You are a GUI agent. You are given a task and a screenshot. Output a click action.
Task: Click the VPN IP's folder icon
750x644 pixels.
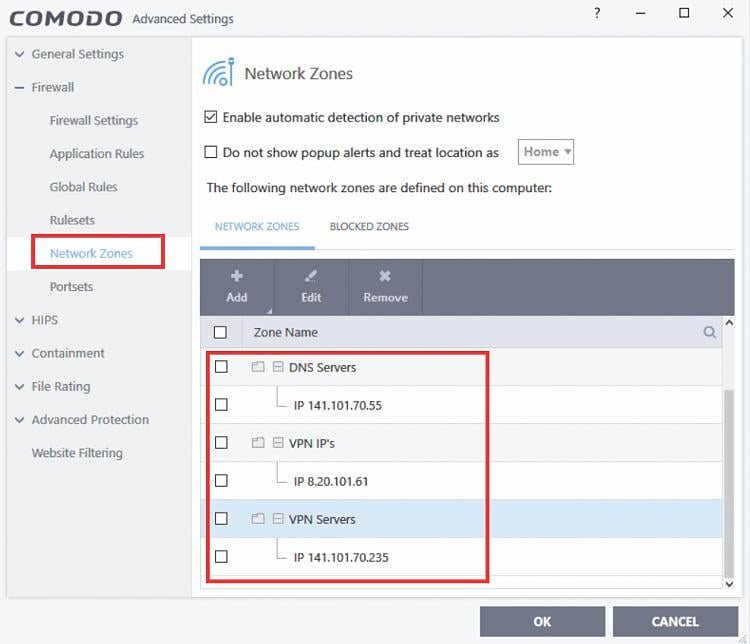pos(258,443)
